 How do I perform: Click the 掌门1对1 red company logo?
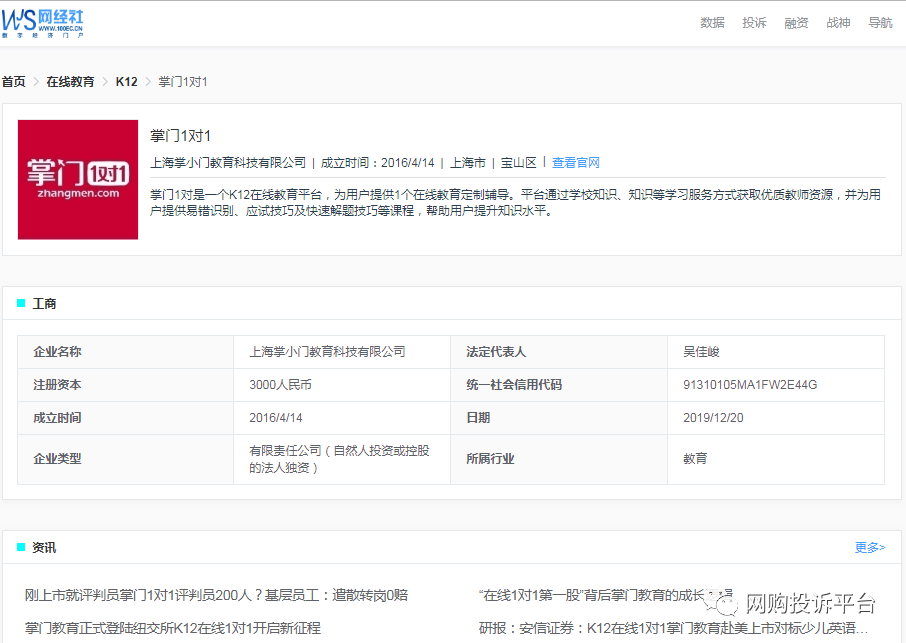(x=78, y=180)
